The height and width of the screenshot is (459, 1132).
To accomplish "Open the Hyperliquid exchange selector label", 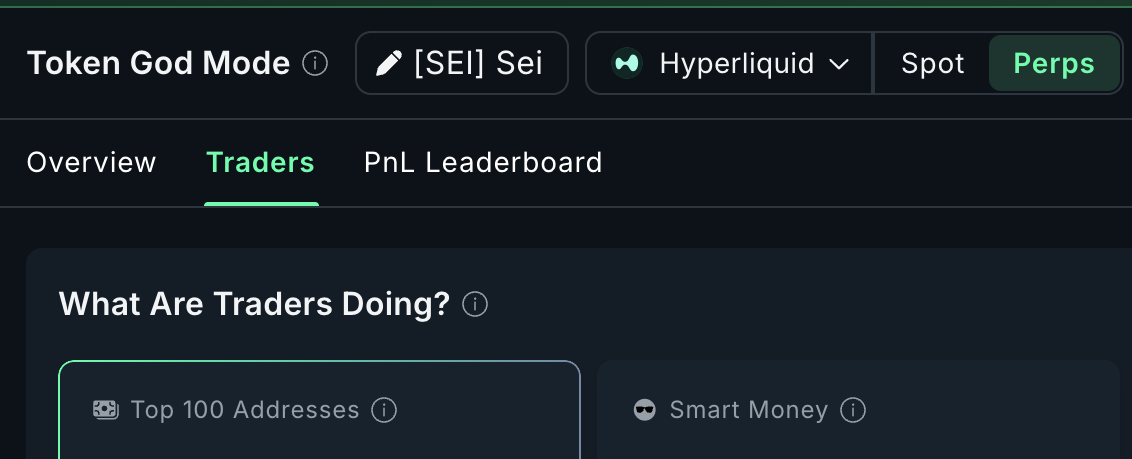I will coord(723,64).
